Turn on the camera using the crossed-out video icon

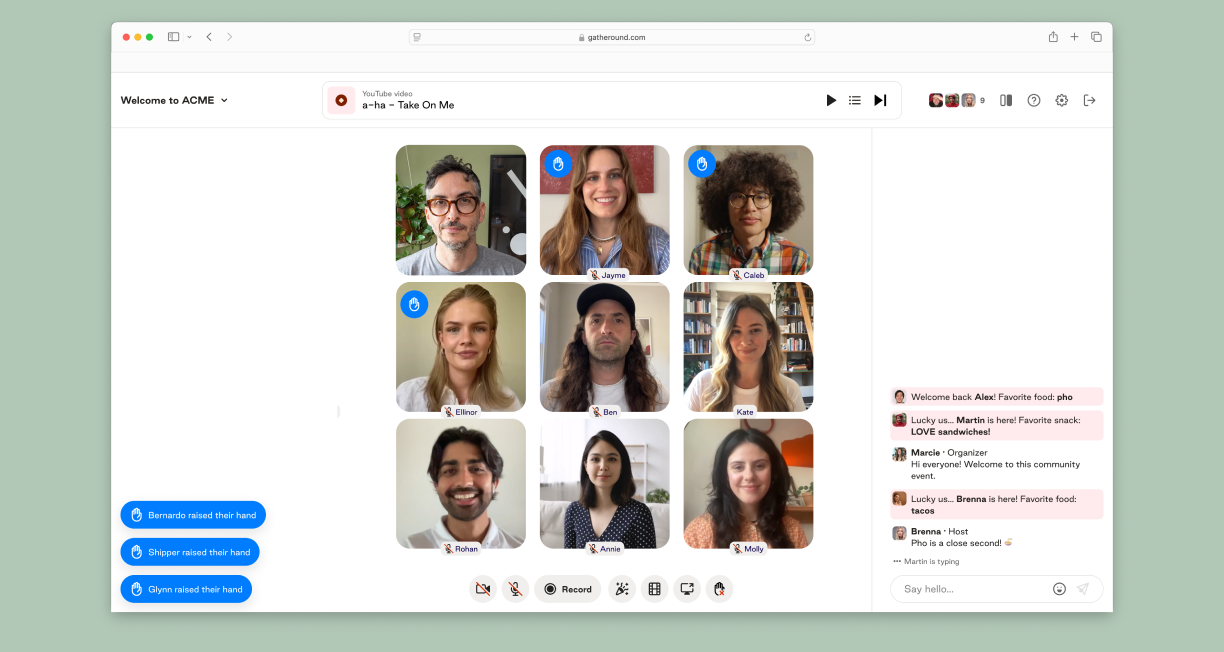[x=483, y=589]
